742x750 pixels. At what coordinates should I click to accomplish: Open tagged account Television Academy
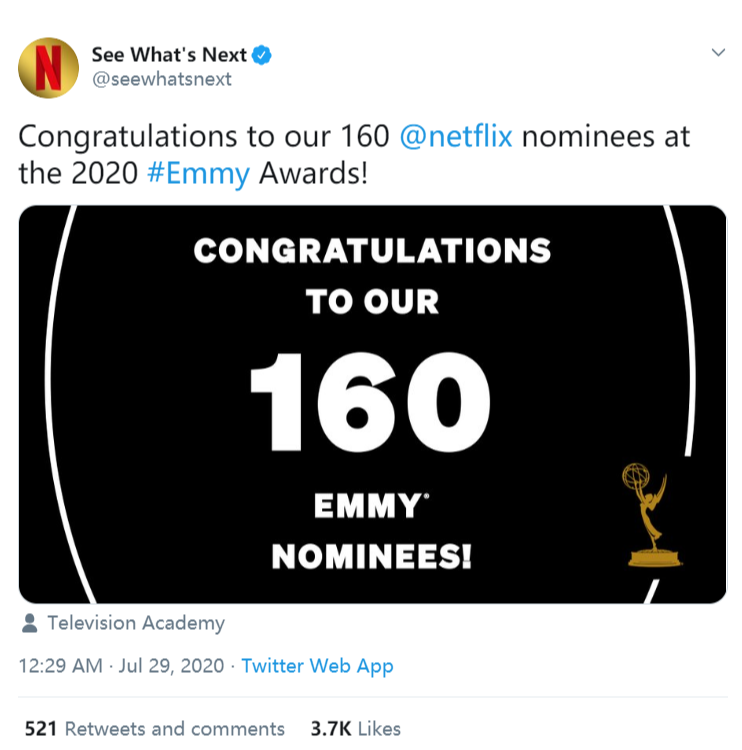(x=136, y=623)
